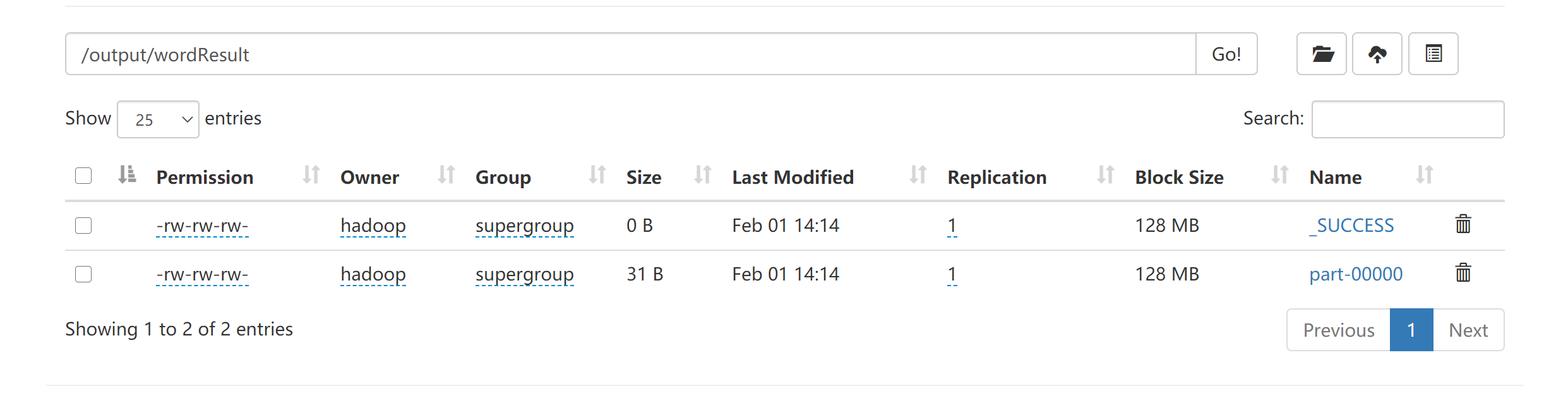The image size is (1568, 398).
Task: Click the upload files cloud icon
Action: pyautogui.click(x=1377, y=54)
